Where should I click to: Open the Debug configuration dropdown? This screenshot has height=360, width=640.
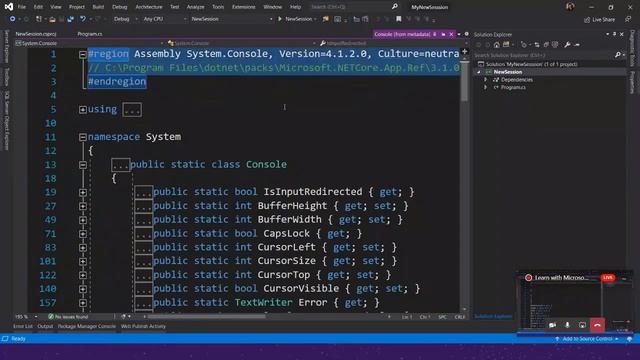pyautogui.click(x=125, y=19)
